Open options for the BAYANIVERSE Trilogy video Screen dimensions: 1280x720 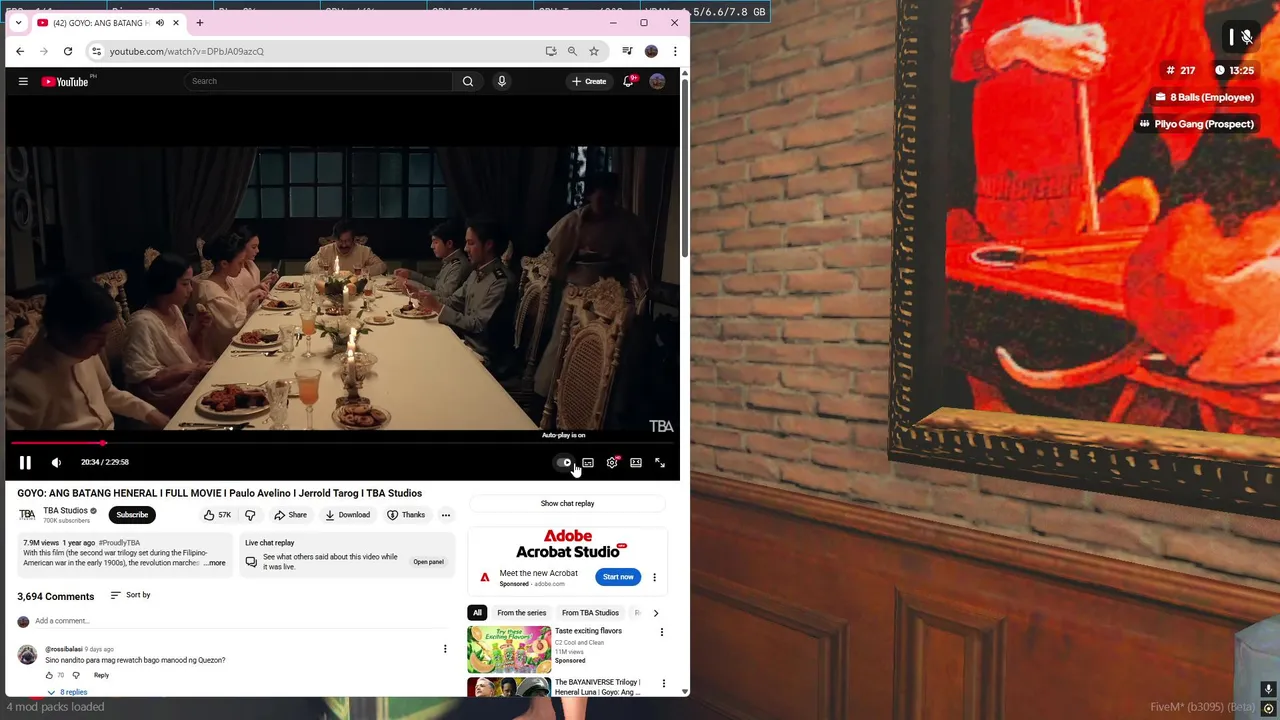coord(663,684)
